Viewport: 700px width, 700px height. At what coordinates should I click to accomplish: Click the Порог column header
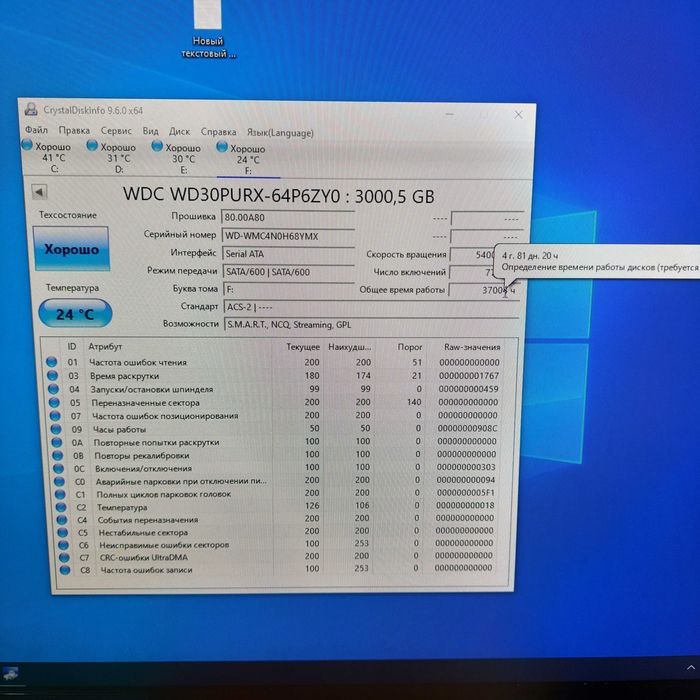[410, 347]
